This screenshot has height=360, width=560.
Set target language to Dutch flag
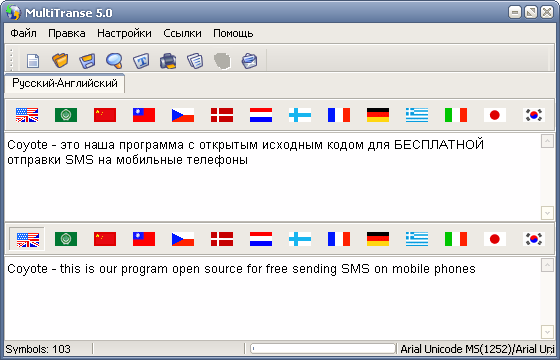point(261,239)
